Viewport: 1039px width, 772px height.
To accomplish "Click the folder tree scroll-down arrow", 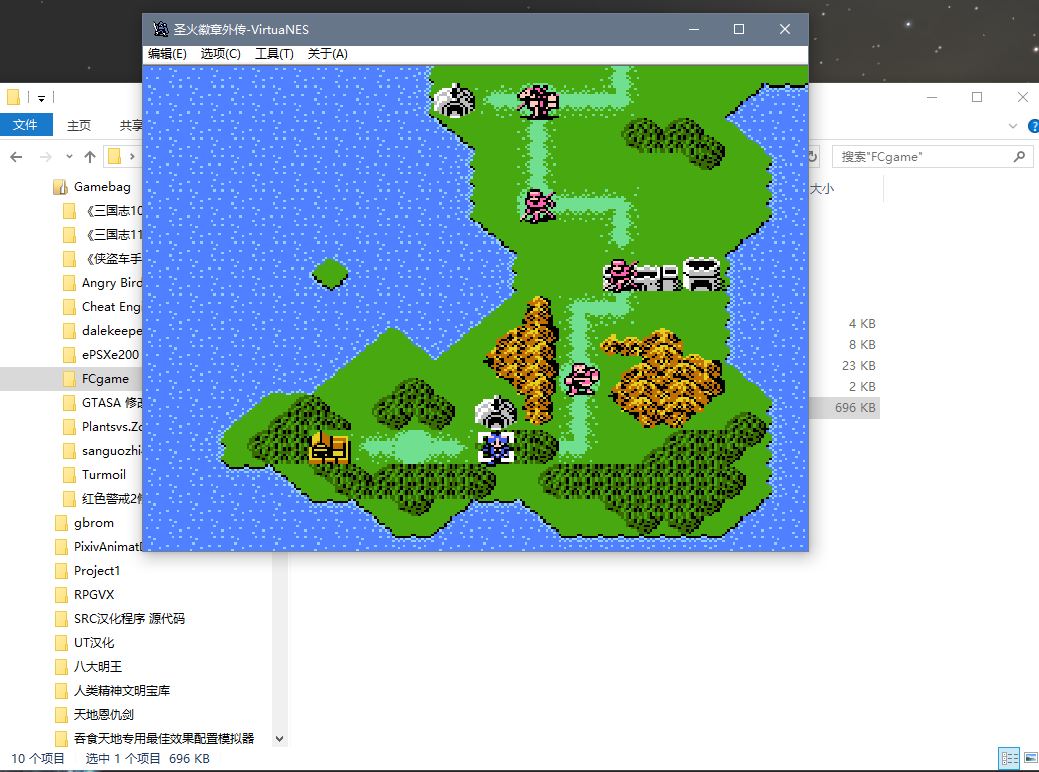I will point(280,738).
